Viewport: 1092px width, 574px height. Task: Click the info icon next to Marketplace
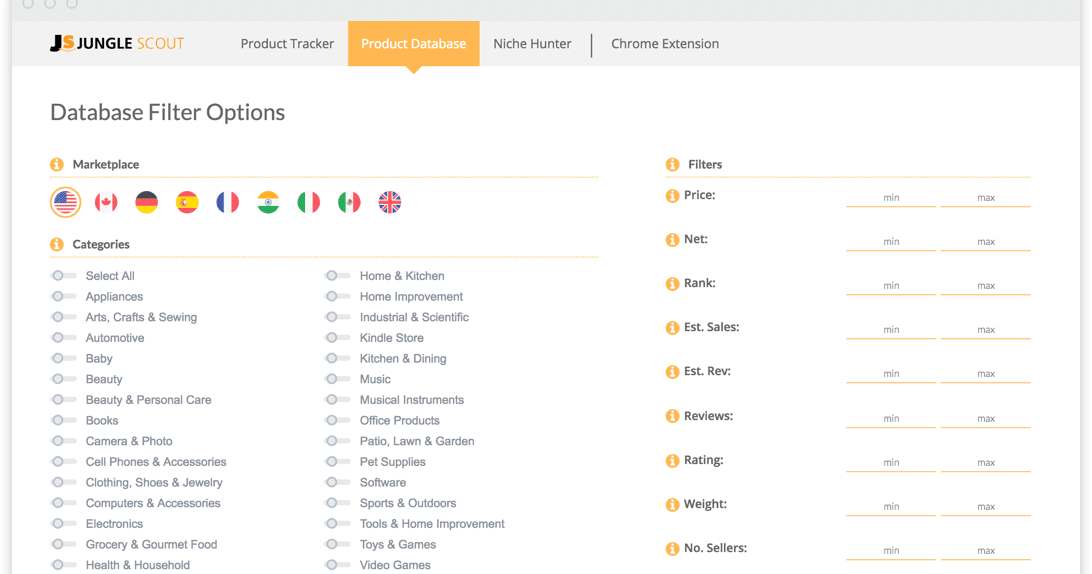[56, 164]
